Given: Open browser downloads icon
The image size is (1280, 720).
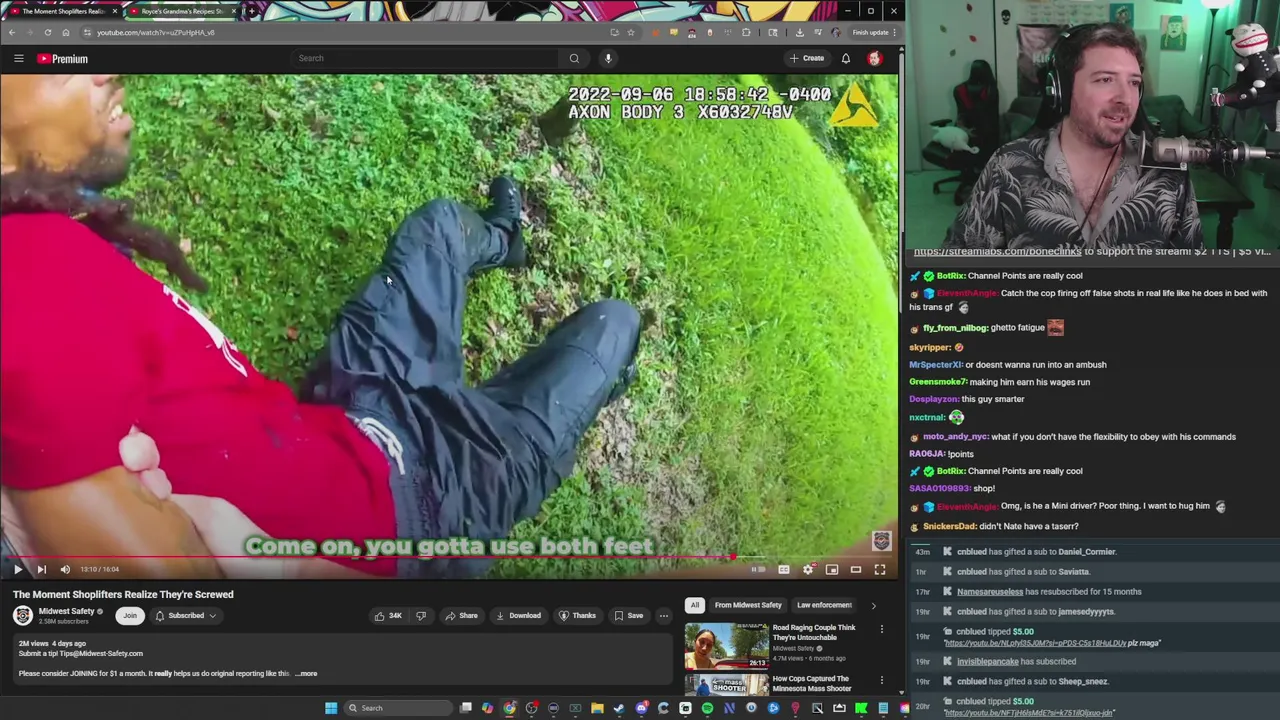Looking at the screenshot, I should tap(799, 32).
